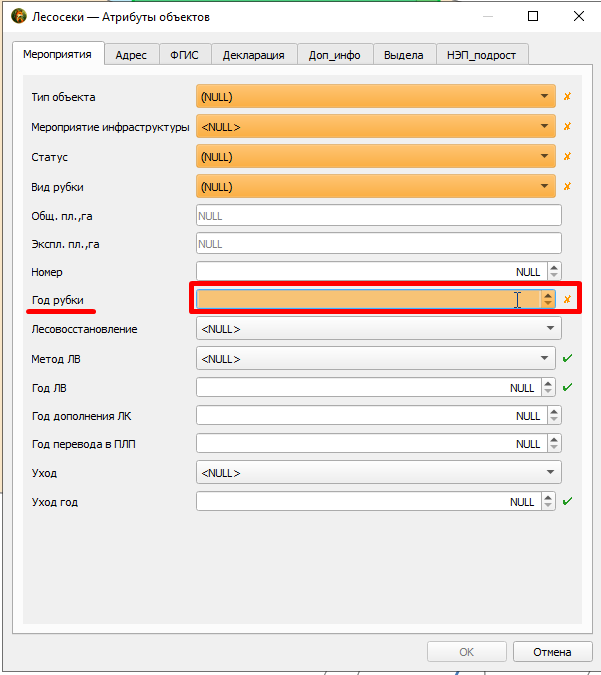
Task: Open the Тип объекта dropdown
Action: (x=375, y=96)
